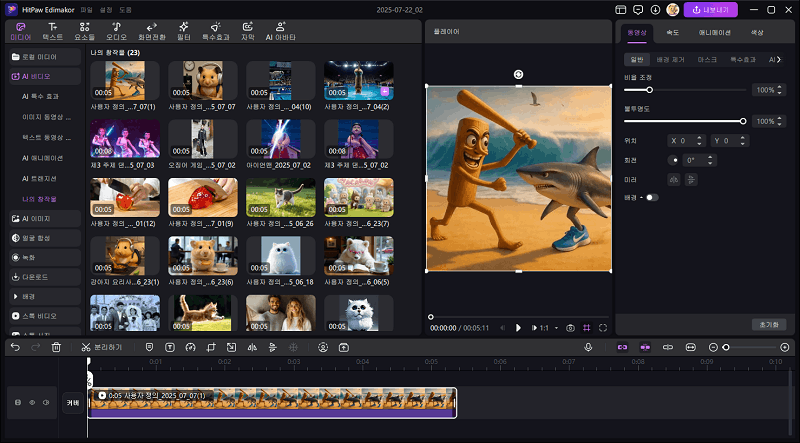The height and width of the screenshot is (443, 800).
Task: Open the 오디오 audio tab
Action: (116, 31)
